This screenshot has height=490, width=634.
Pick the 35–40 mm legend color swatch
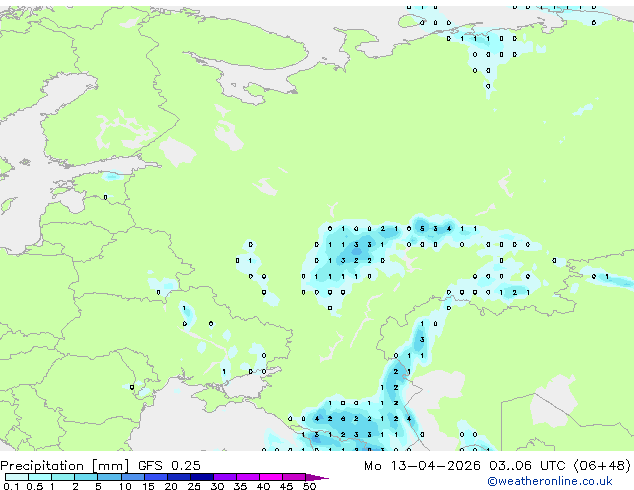[x=248, y=477]
